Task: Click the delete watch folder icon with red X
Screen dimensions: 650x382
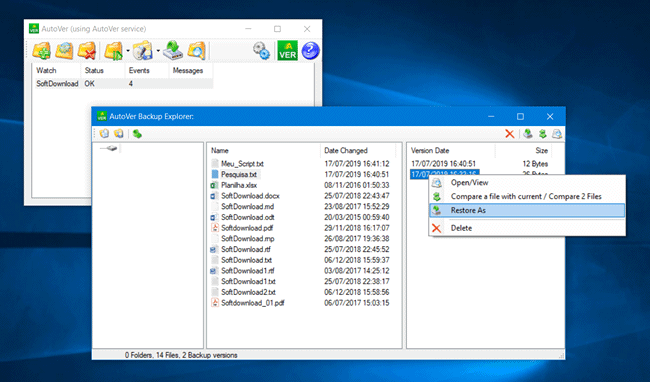Action: [87, 51]
